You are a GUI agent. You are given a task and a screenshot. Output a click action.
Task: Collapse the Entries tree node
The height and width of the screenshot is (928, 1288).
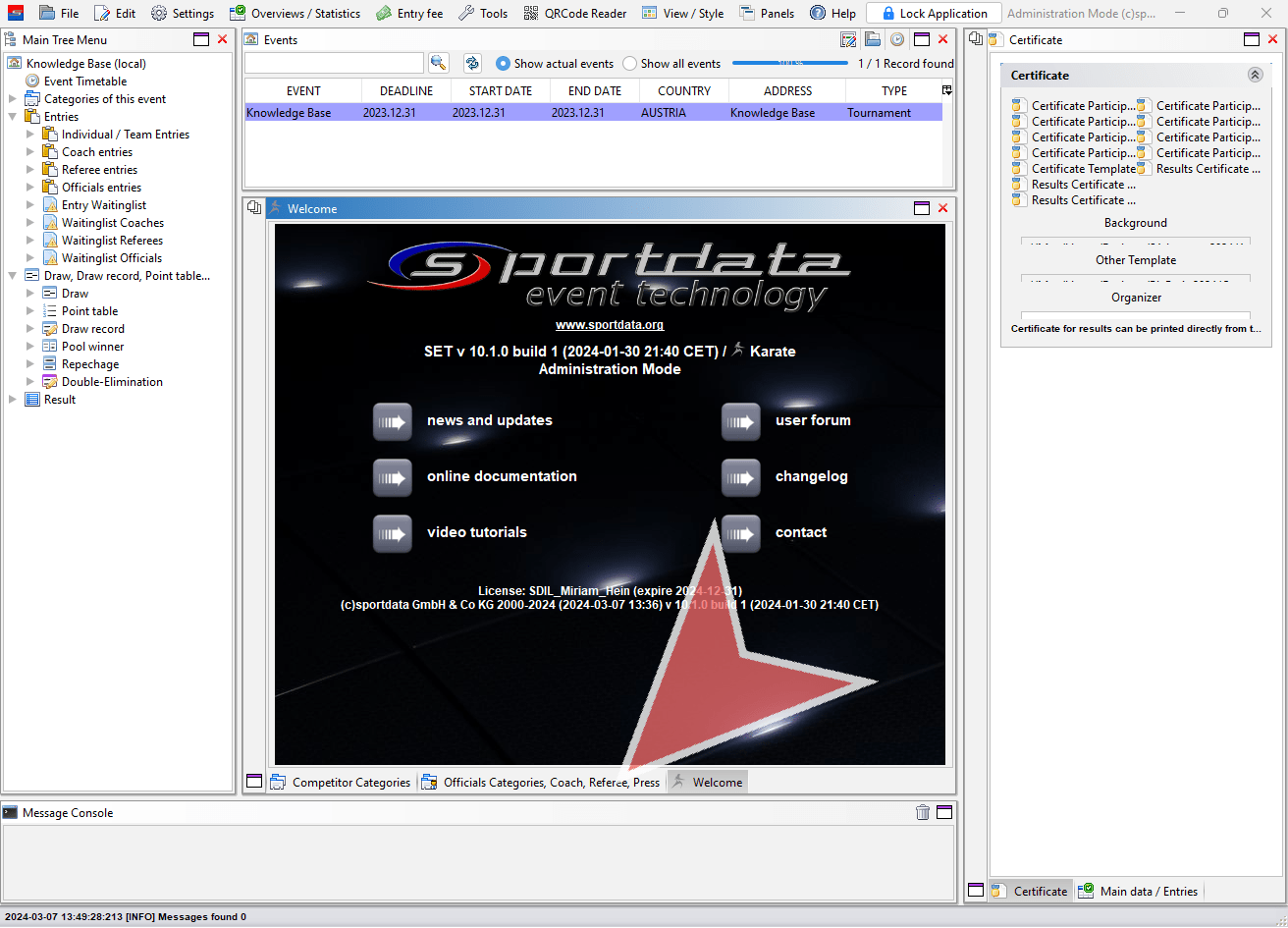tap(13, 117)
